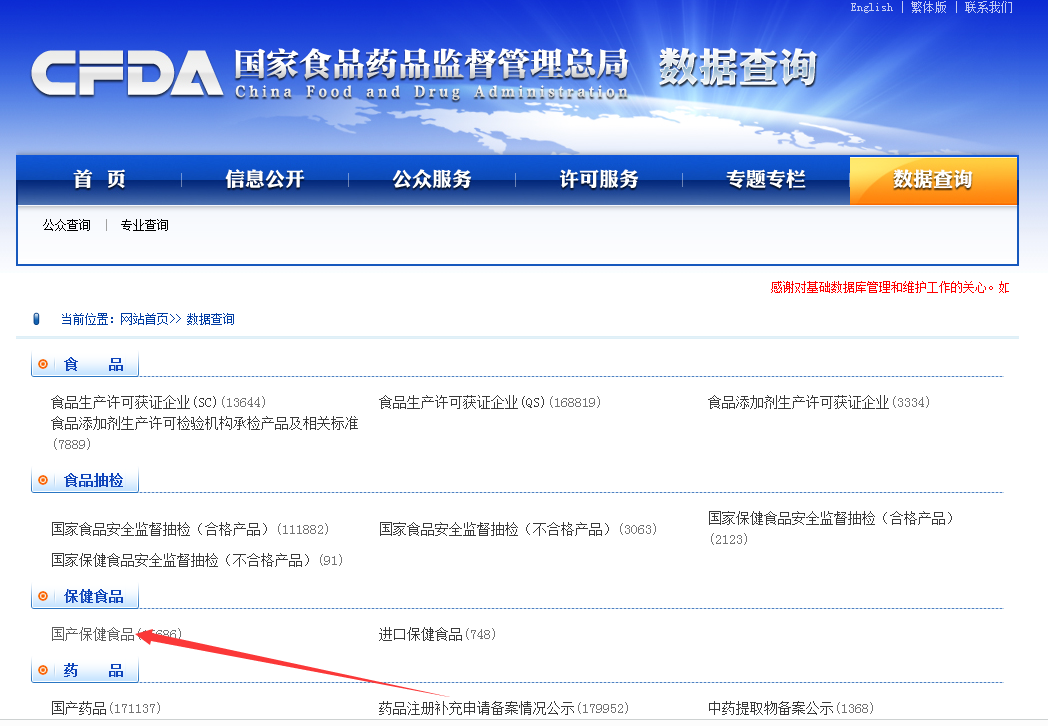Click the blue marker icon before 当前位置
This screenshot has width=1048, height=726.
37,319
